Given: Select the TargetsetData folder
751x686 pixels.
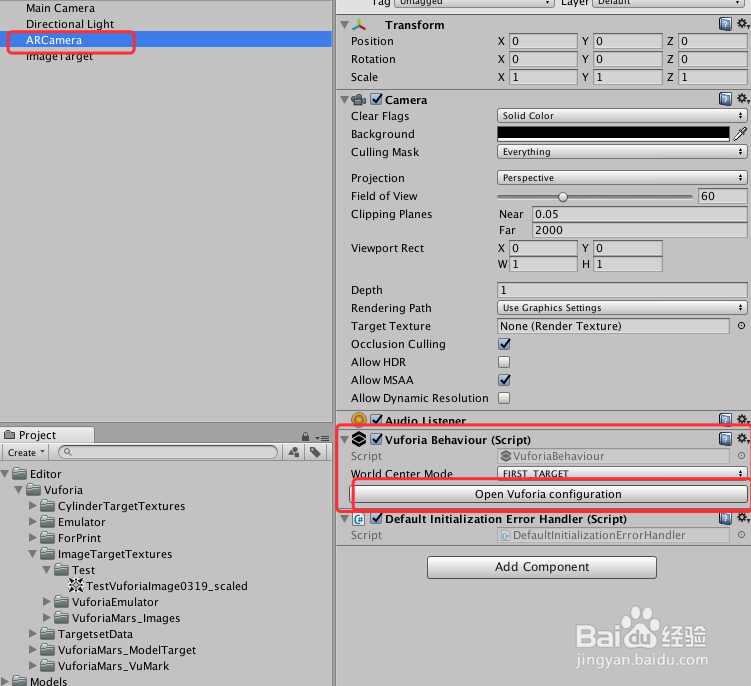Looking at the screenshot, I should coord(95,634).
